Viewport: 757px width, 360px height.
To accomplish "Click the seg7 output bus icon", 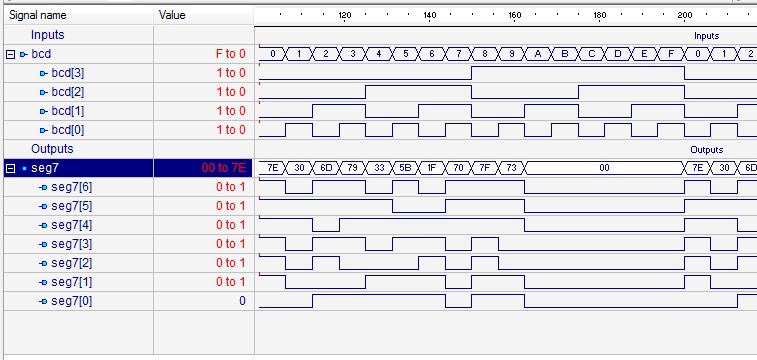I will [24, 169].
